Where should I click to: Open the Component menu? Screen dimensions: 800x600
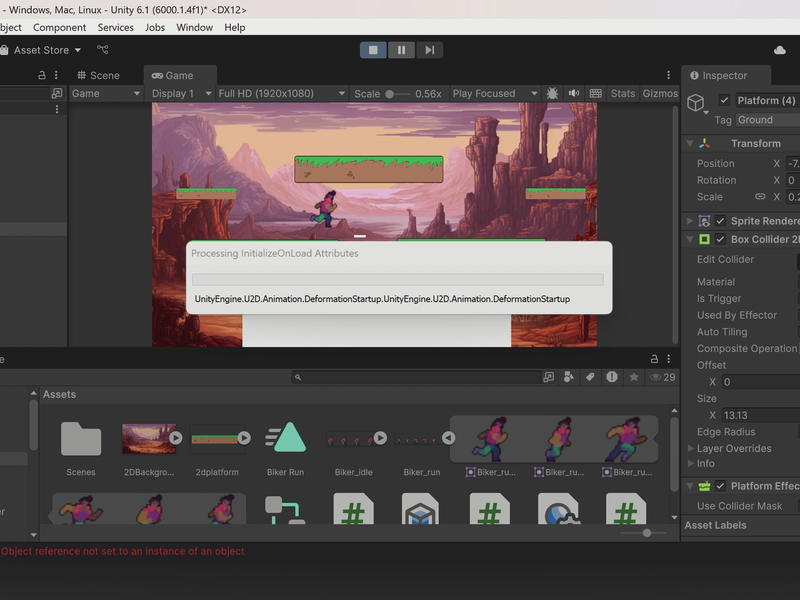[59, 28]
